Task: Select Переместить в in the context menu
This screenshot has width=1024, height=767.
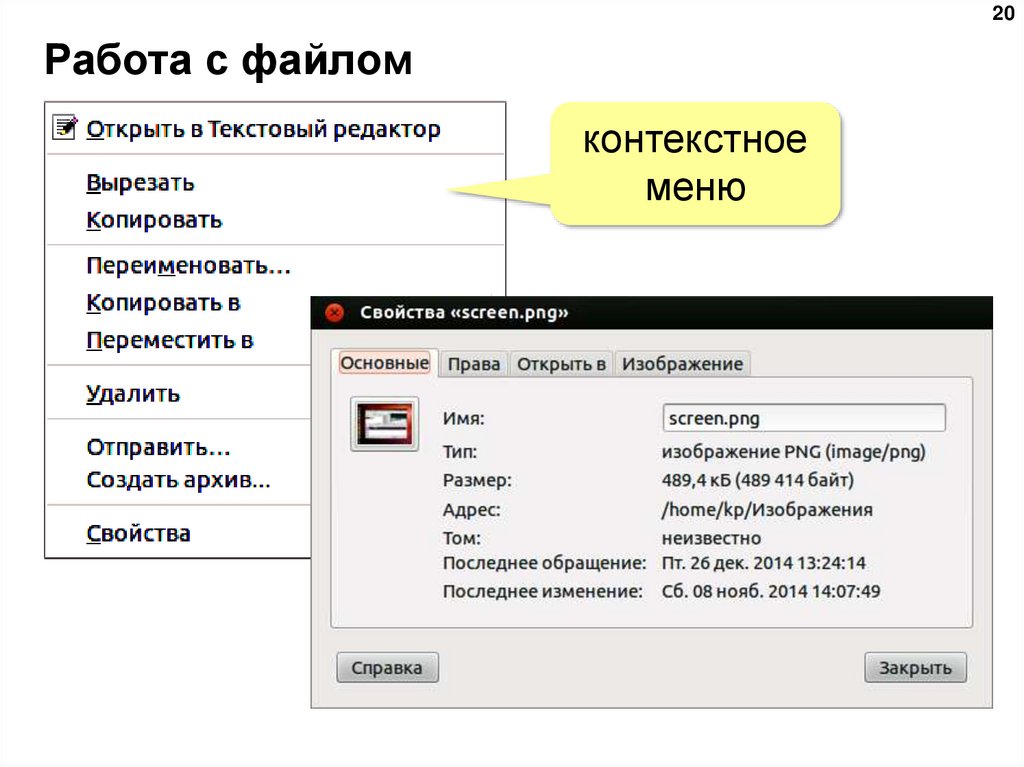Action: (171, 339)
